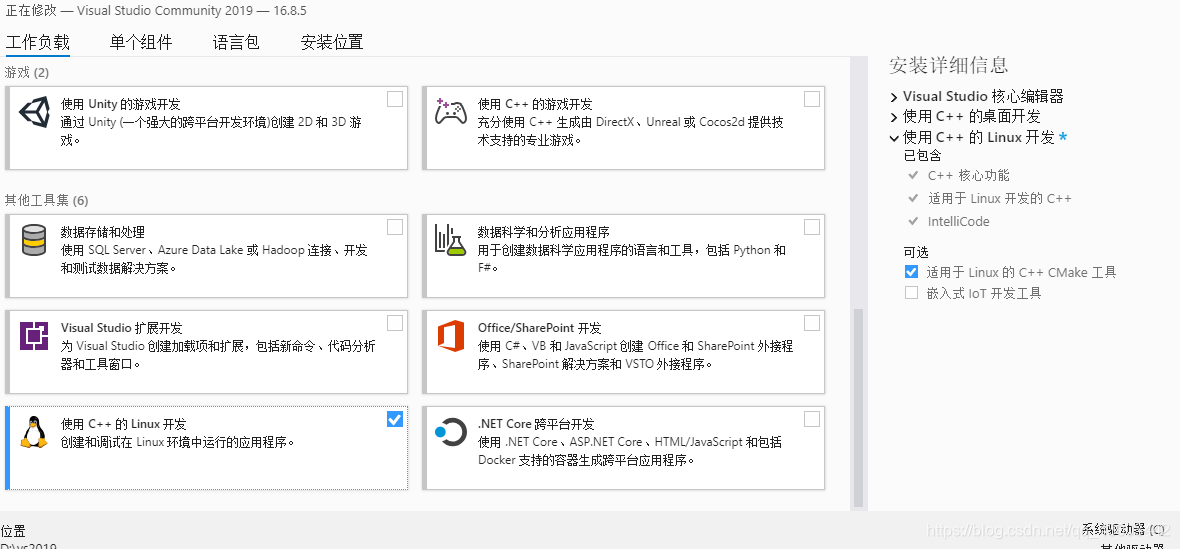
Task: Uncheck the Linux development with C++ checkbox
Action: (394, 420)
